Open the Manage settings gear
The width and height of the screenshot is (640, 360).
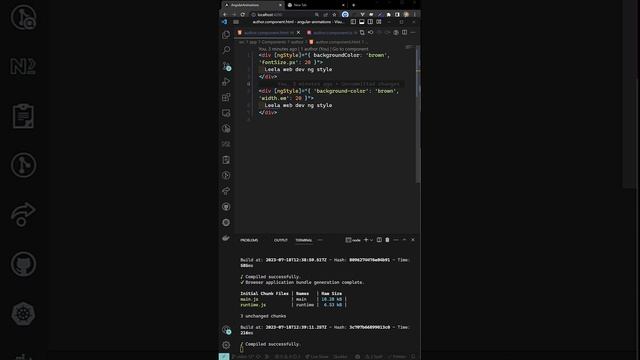coord(226,345)
